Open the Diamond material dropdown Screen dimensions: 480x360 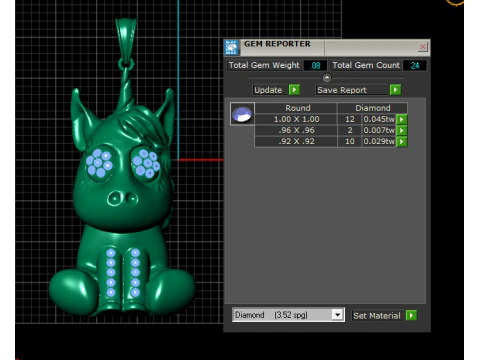(x=337, y=315)
